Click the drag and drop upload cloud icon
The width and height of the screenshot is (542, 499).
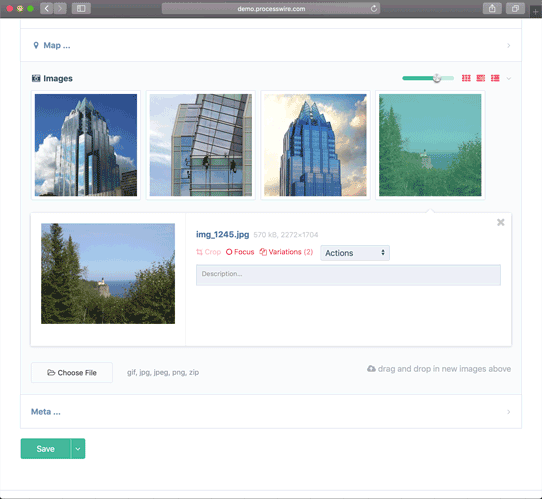(371, 369)
